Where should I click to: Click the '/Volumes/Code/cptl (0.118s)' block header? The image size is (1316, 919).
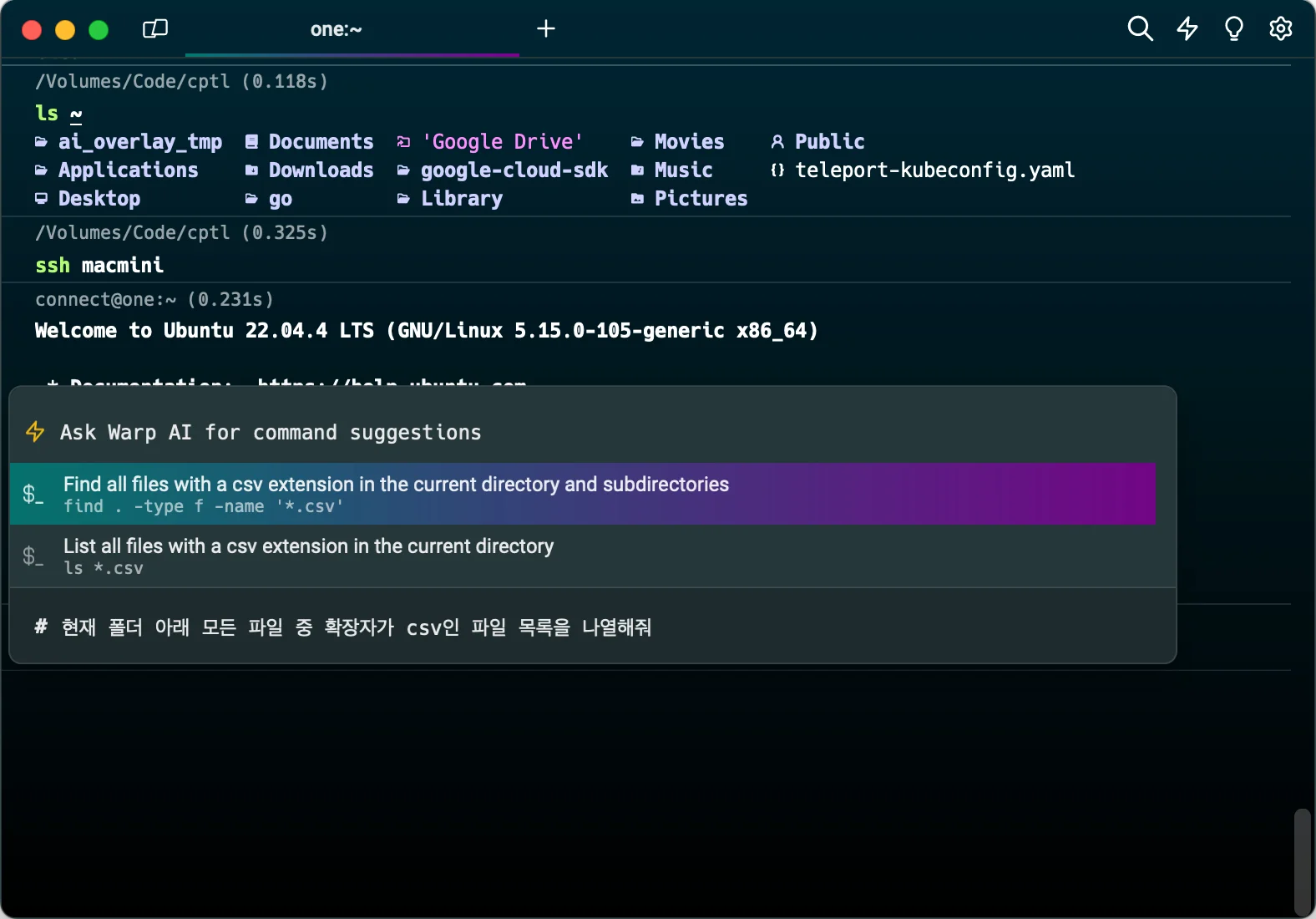point(182,82)
